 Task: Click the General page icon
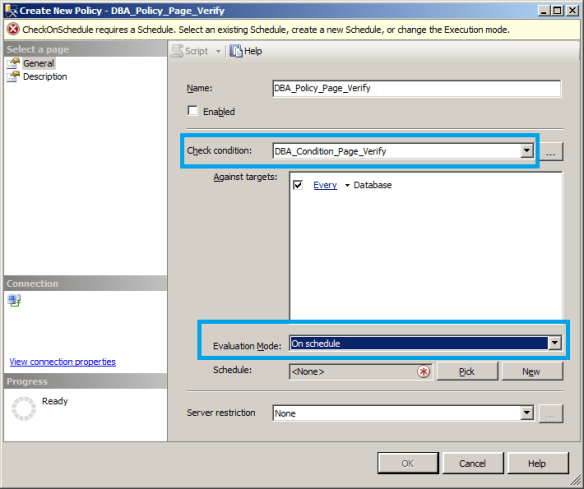(x=13, y=63)
